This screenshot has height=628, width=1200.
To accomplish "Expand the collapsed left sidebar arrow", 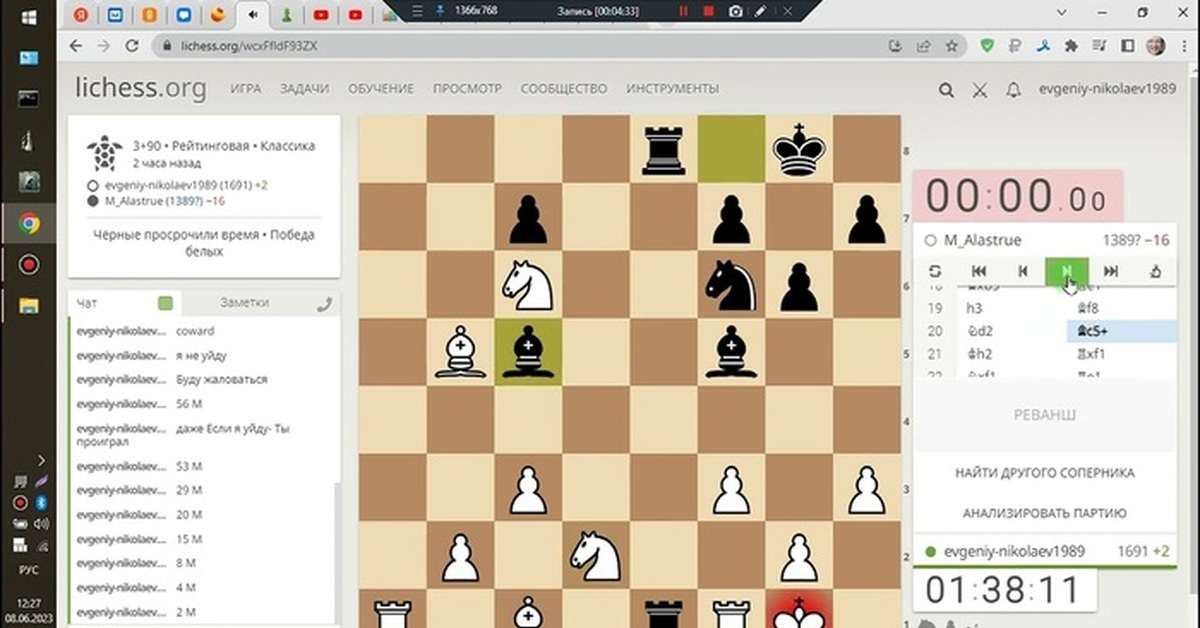I will point(40,460).
